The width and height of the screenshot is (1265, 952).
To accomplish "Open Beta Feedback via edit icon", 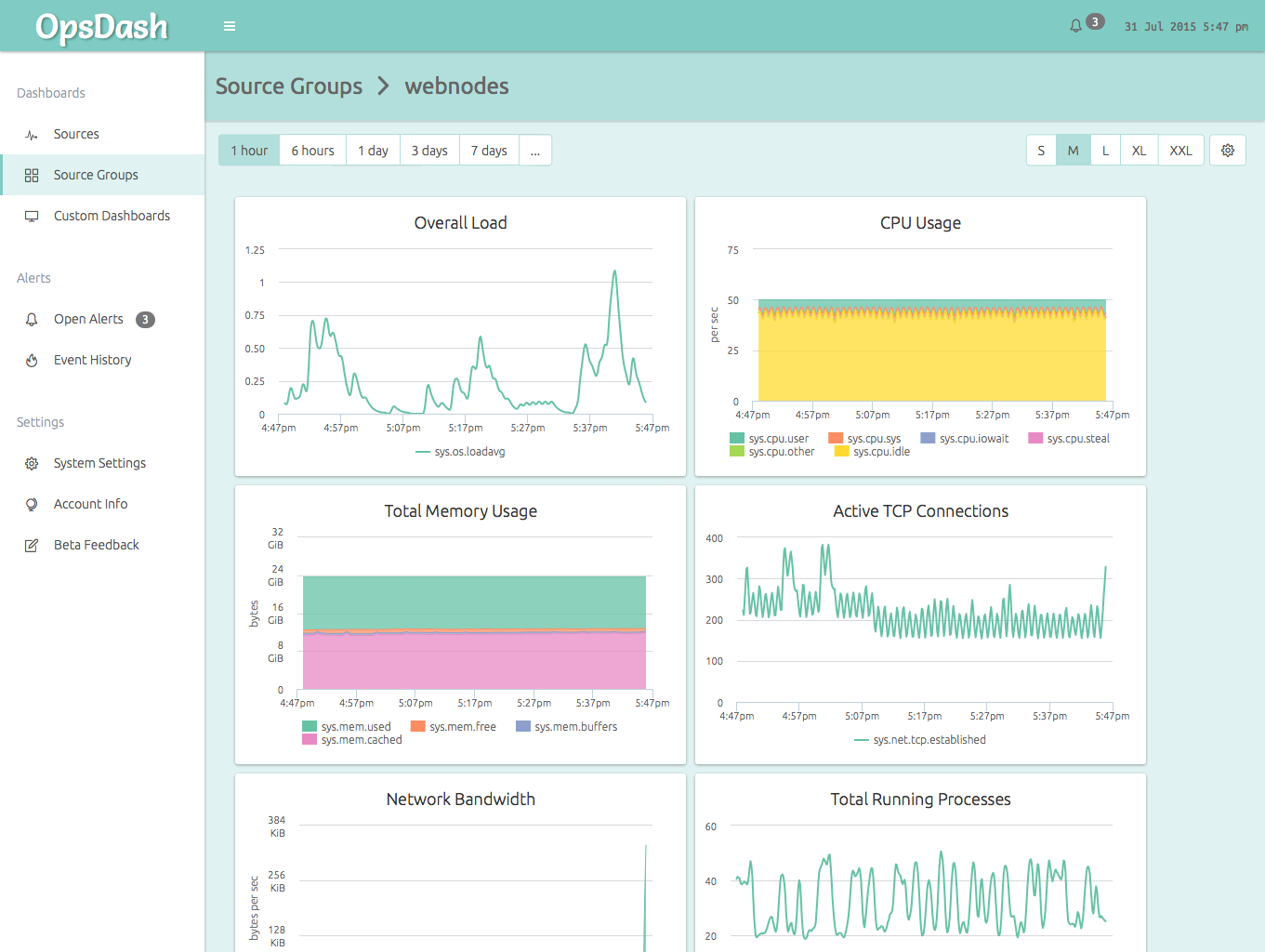I will pyautogui.click(x=32, y=545).
